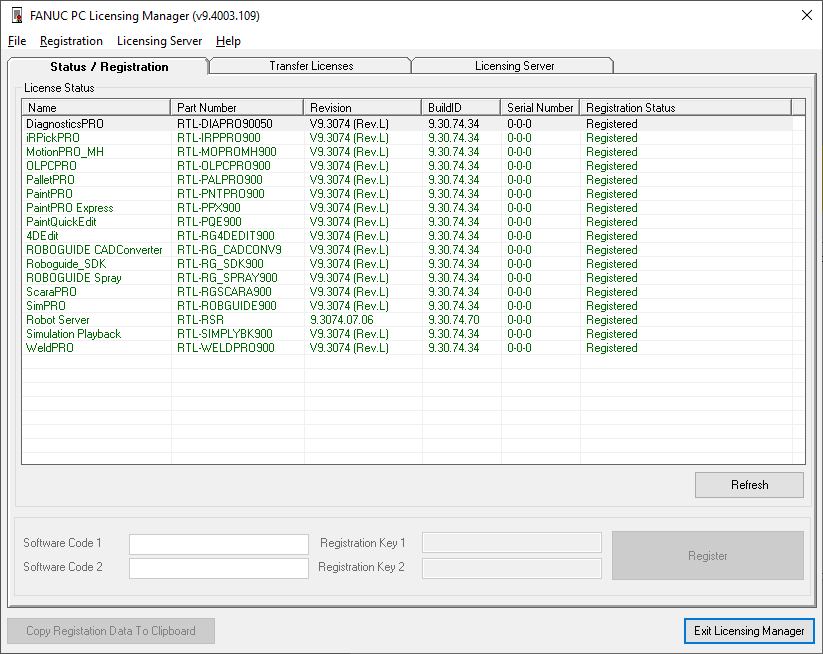The image size is (823, 654).
Task: Select the Robot Server license row
Action: (407, 320)
